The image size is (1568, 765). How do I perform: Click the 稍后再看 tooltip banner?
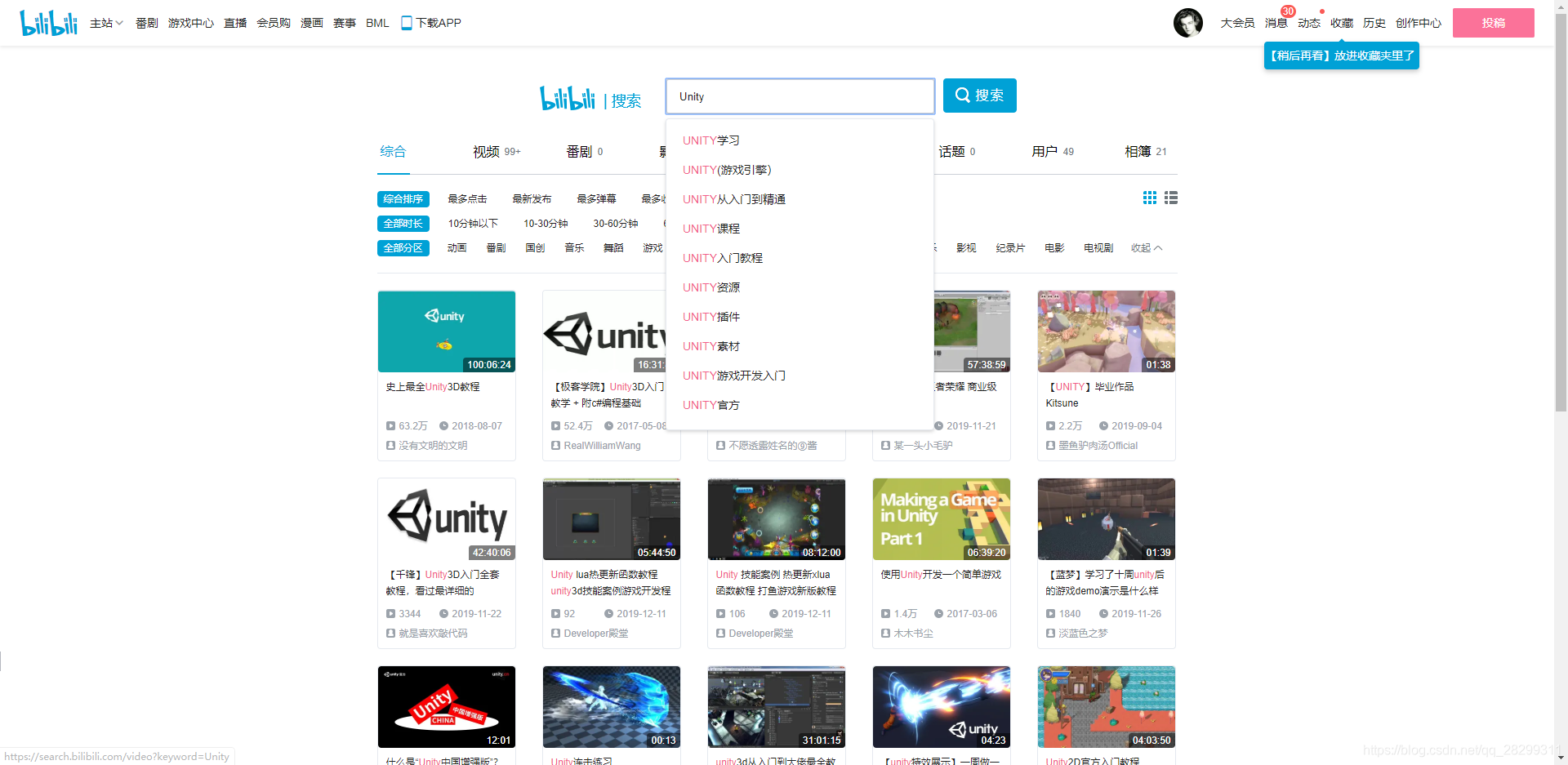1342,56
